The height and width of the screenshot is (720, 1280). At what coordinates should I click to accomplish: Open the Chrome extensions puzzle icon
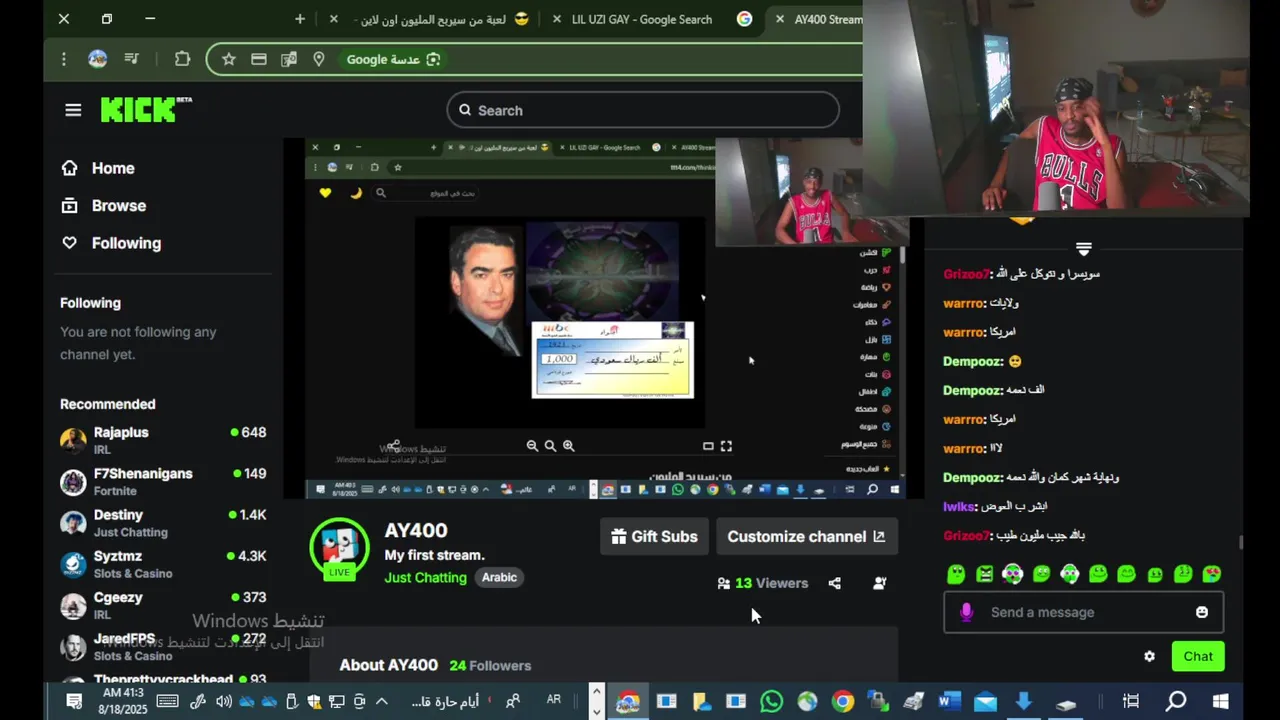click(x=182, y=59)
